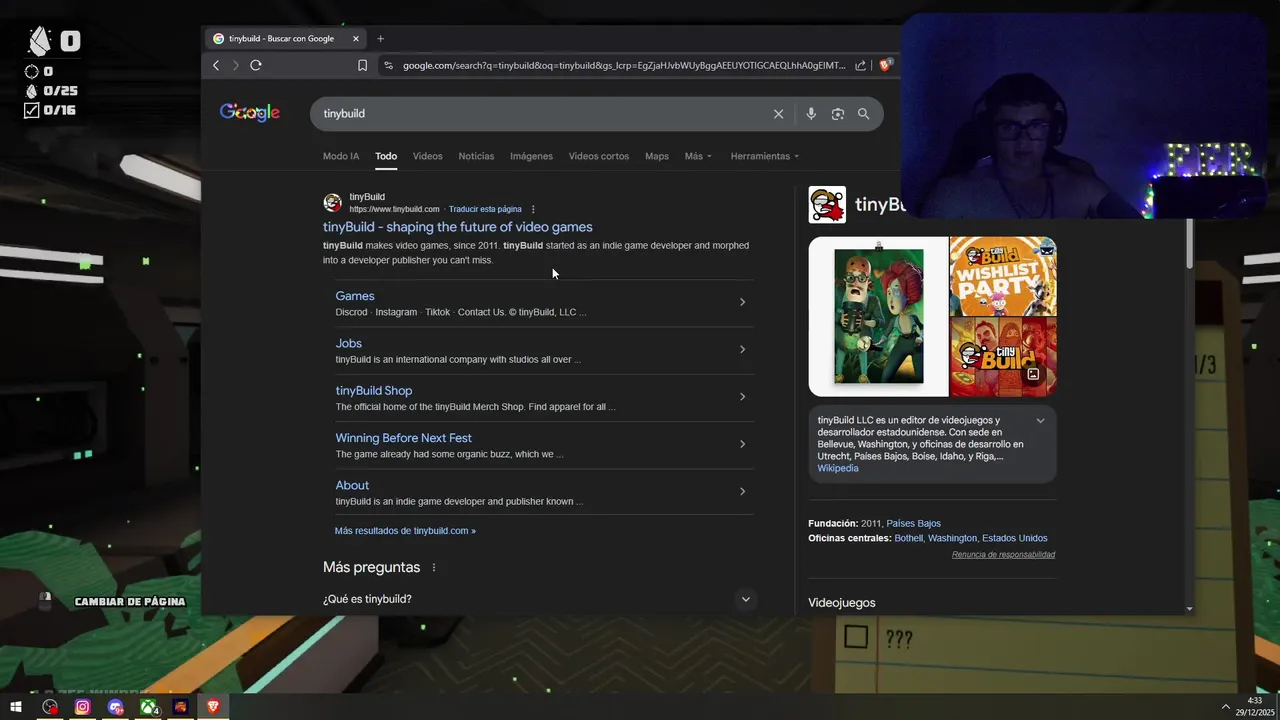Image resolution: width=1280 pixels, height=720 pixels.
Task: Close the tinybuild search tab
Action: (355, 39)
